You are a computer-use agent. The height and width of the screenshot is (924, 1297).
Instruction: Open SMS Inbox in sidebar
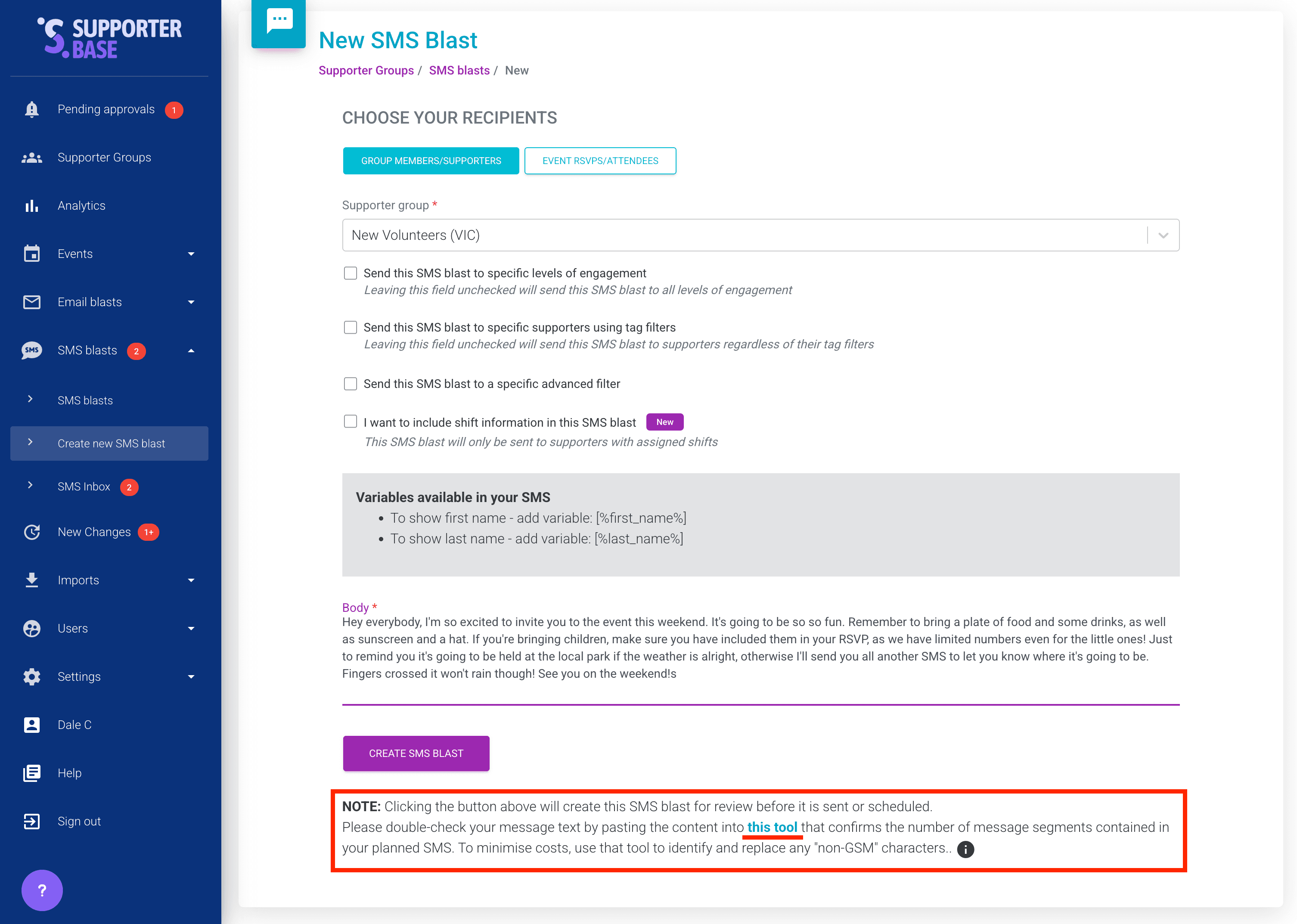click(x=84, y=487)
